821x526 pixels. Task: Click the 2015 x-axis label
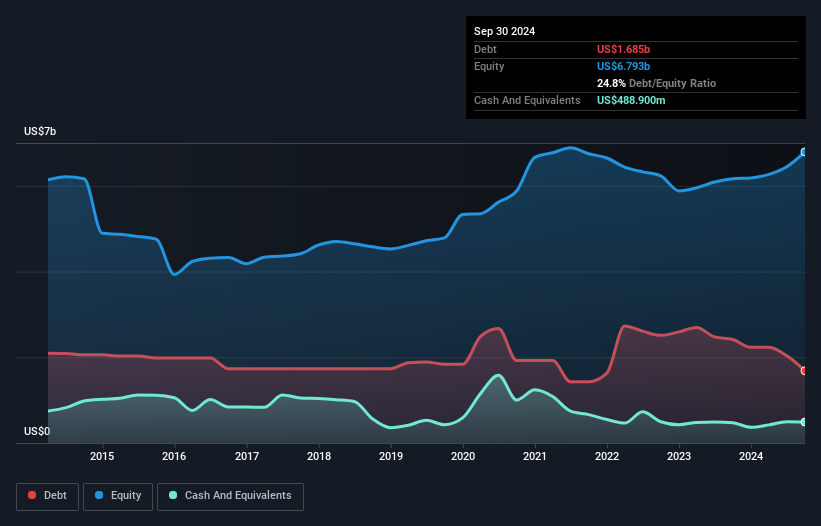(102, 456)
